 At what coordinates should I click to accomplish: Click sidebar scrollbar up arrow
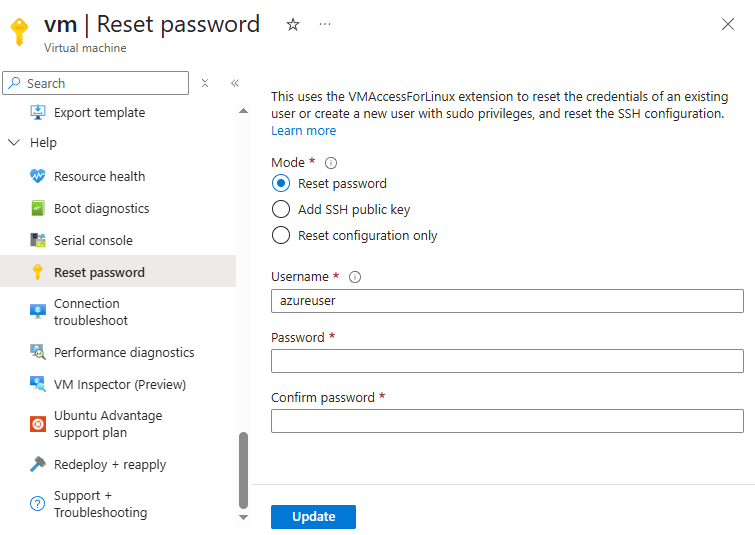pos(244,111)
